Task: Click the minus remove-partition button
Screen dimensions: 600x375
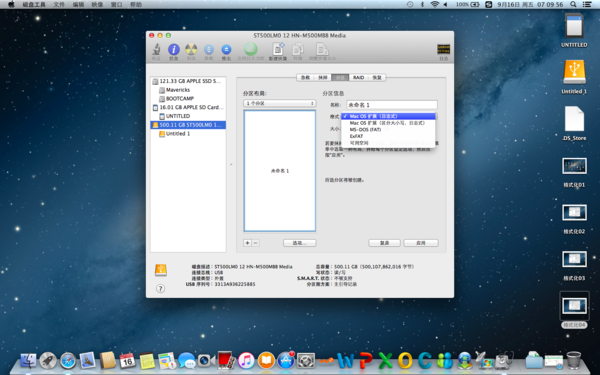Action: point(256,243)
